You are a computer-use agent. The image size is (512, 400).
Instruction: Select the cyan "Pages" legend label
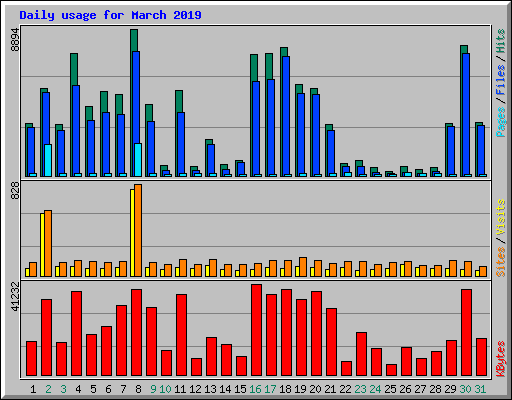click(500, 122)
